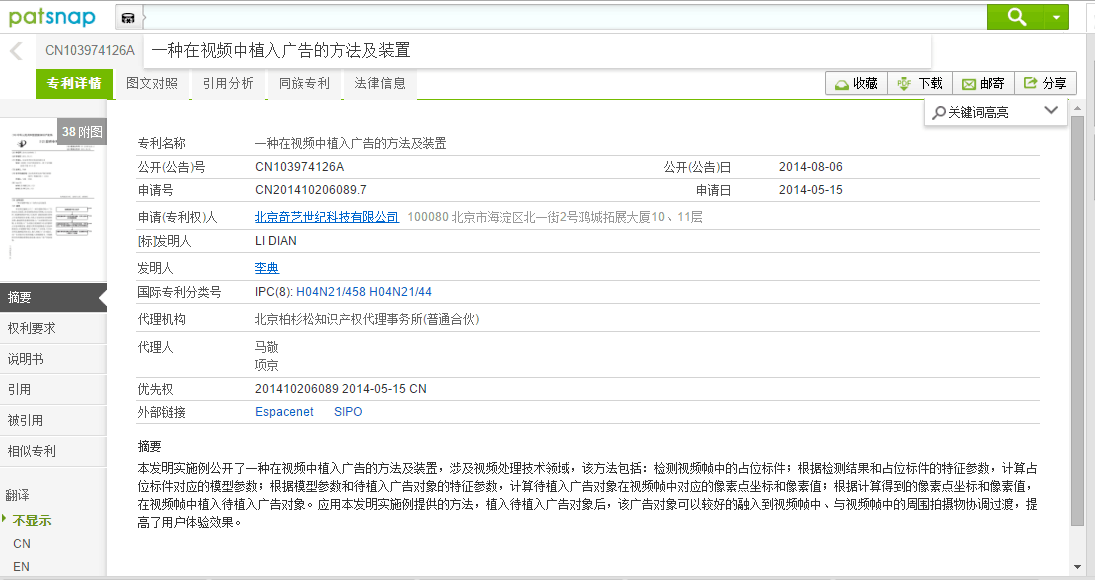Click the green magnifier search button
This screenshot has height=580, width=1095.
pyautogui.click(x=1015, y=17)
